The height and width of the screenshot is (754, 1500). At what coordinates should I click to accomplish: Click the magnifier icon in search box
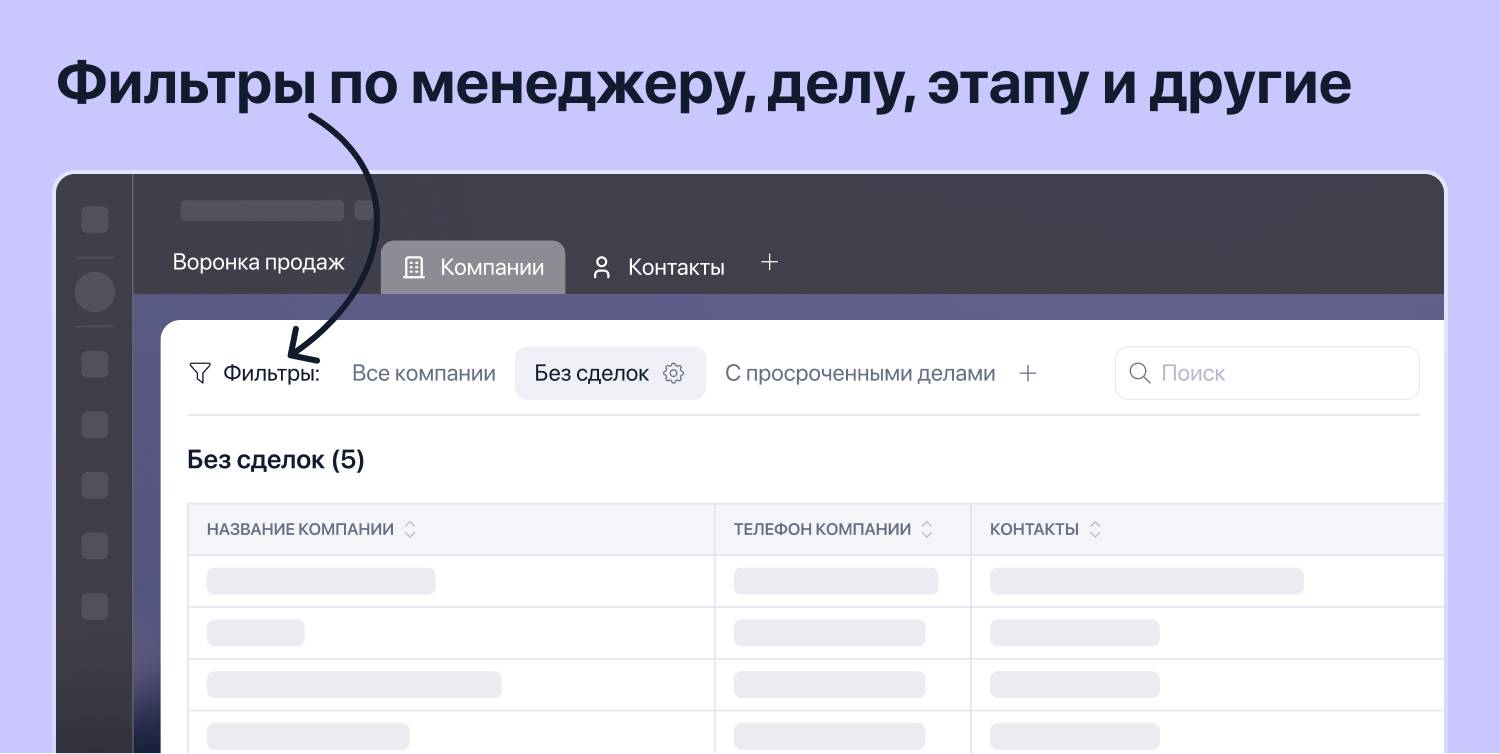[x=1139, y=374]
